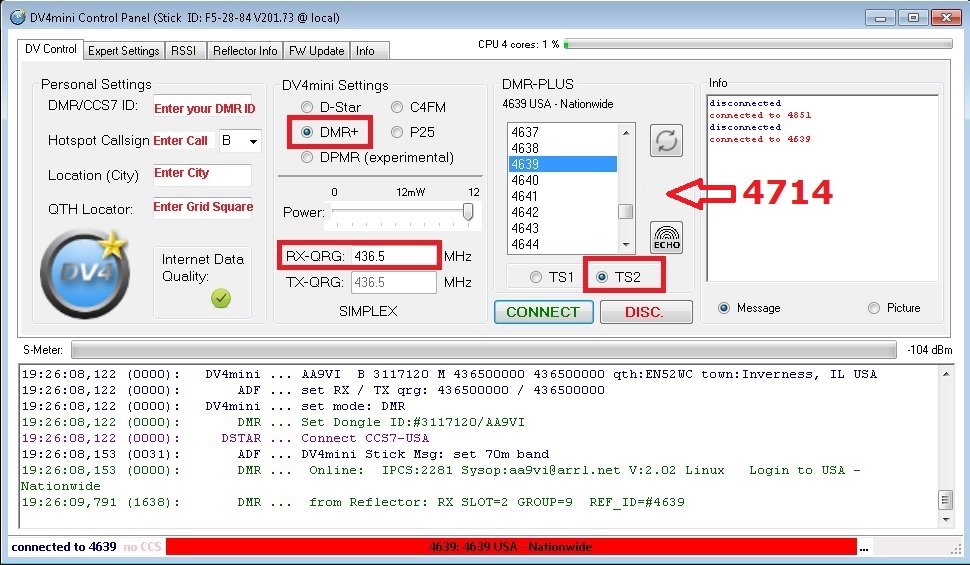Open the Expert Settings tab
970x565 pixels.
pos(124,51)
